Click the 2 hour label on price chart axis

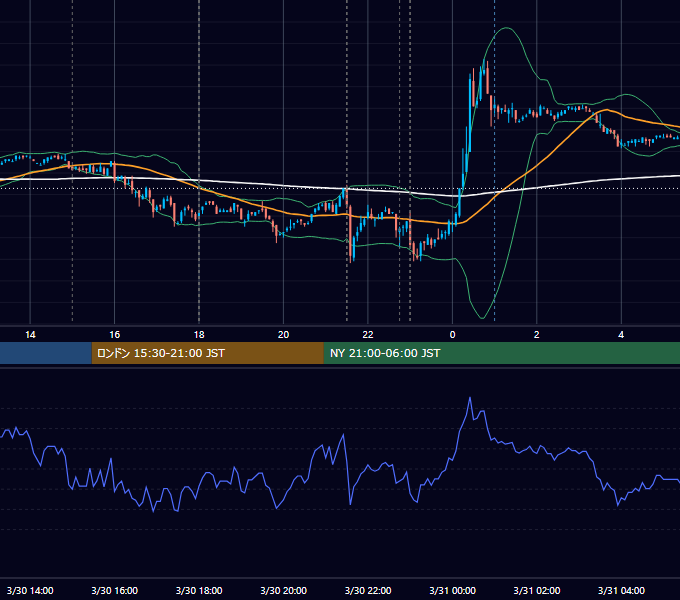(536, 335)
